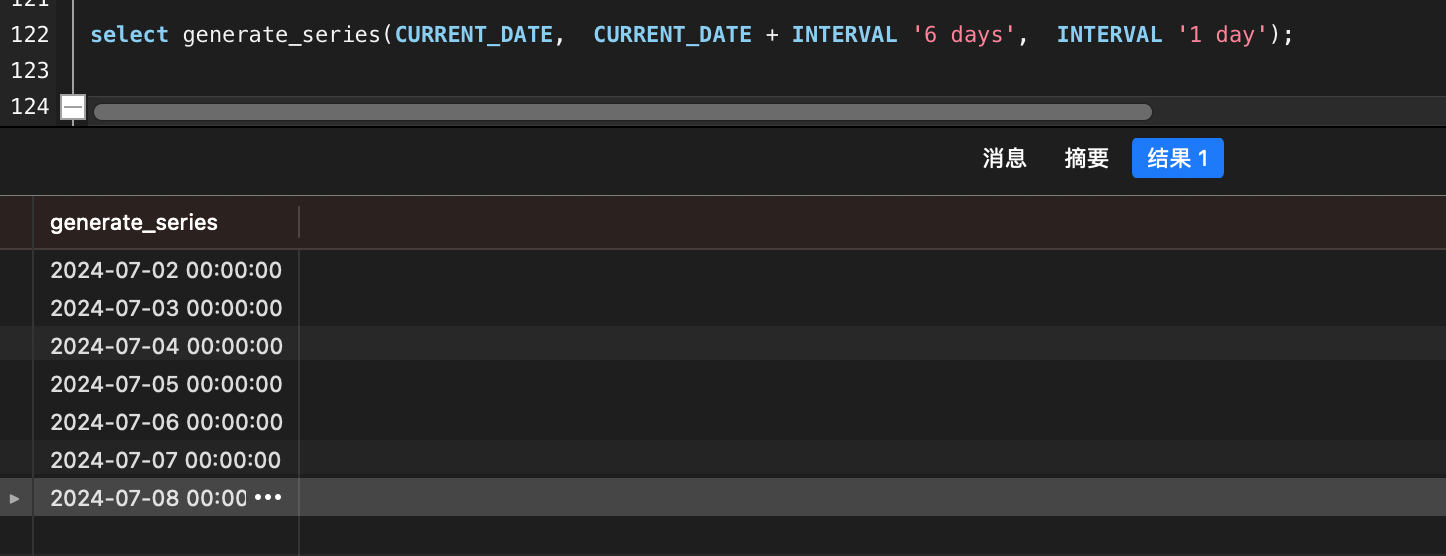The height and width of the screenshot is (556, 1446).
Task: Click the 2024-07-04 00:00:00 result cell
Action: [166, 346]
